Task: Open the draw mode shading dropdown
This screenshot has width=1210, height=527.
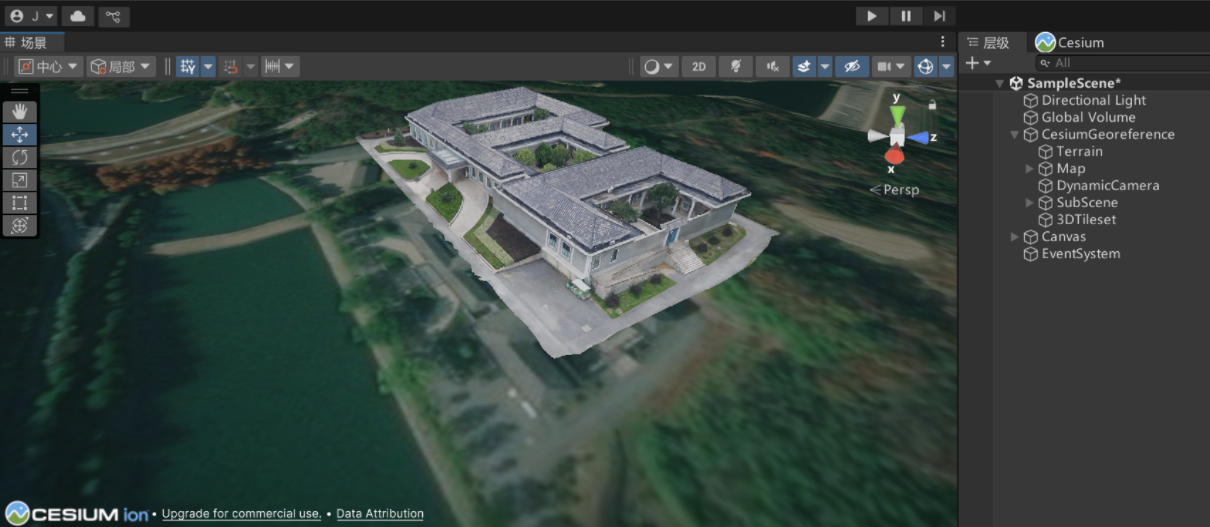Action: point(659,67)
